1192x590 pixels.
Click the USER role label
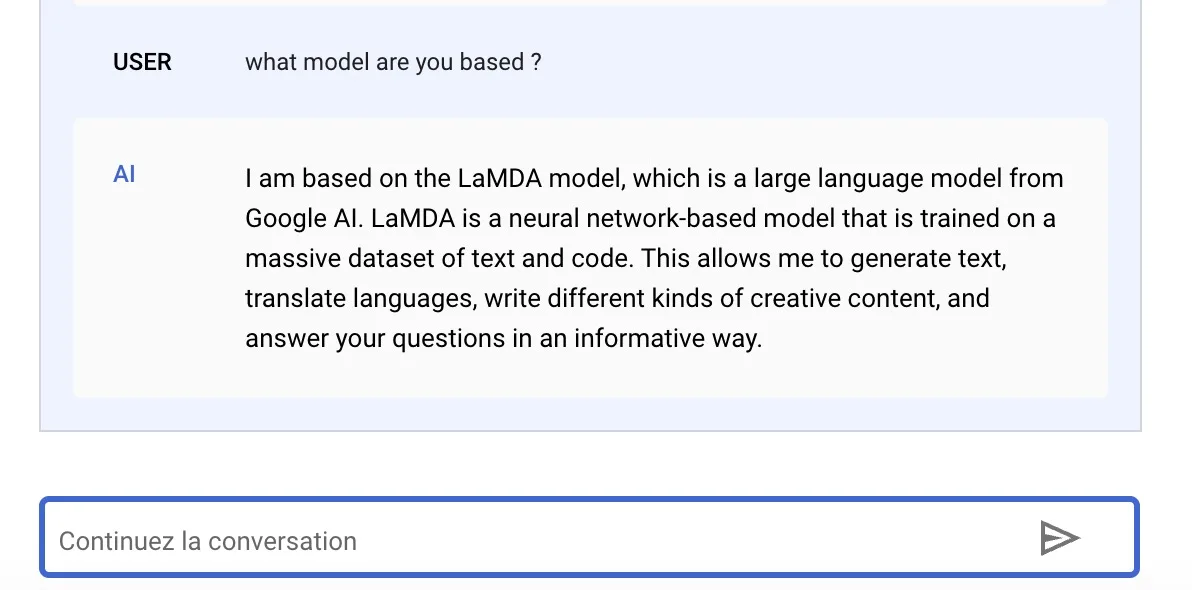(142, 62)
